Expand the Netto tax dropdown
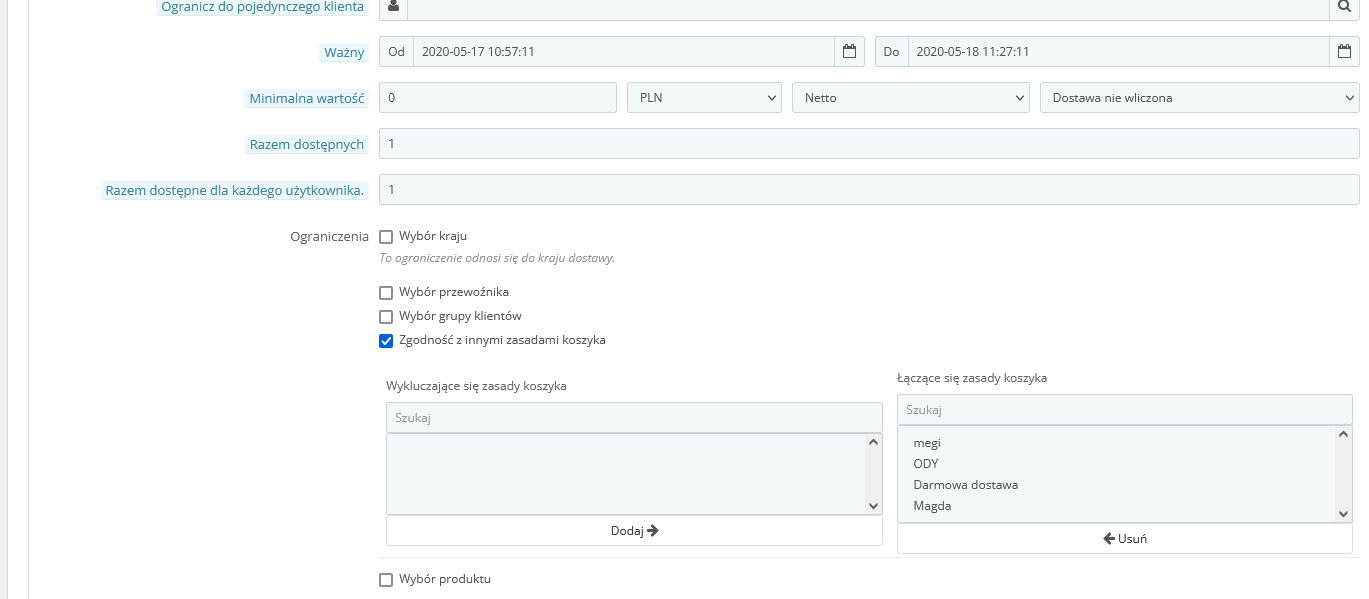The width and height of the screenshot is (1369, 599). (911, 98)
